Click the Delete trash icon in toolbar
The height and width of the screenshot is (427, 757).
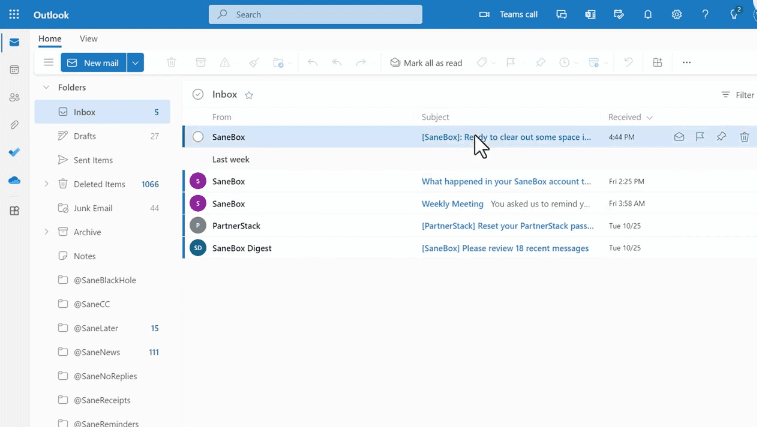pyautogui.click(x=171, y=62)
